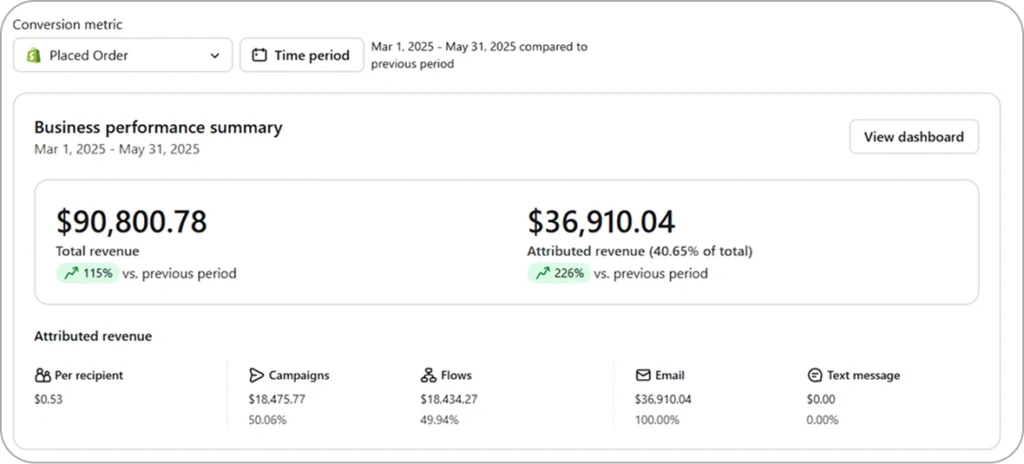Screen dimensions: 1024x464
Task: Click the Per recipient people icon
Action: pyautogui.click(x=42, y=376)
